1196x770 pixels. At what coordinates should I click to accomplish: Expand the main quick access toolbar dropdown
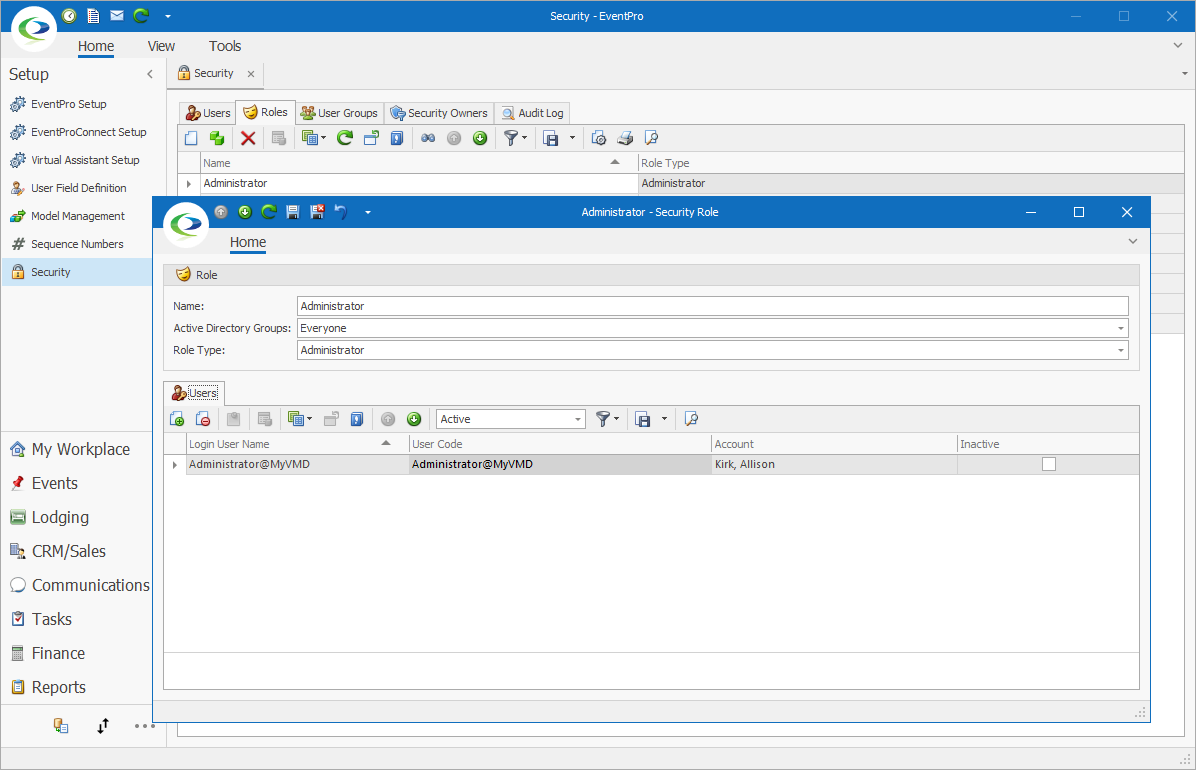(168, 16)
